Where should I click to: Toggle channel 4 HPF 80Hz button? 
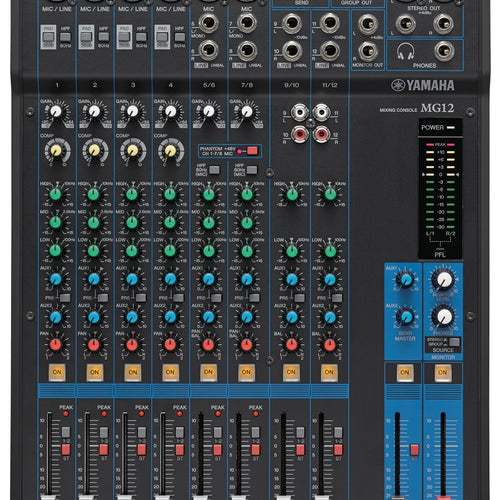pos(180,36)
